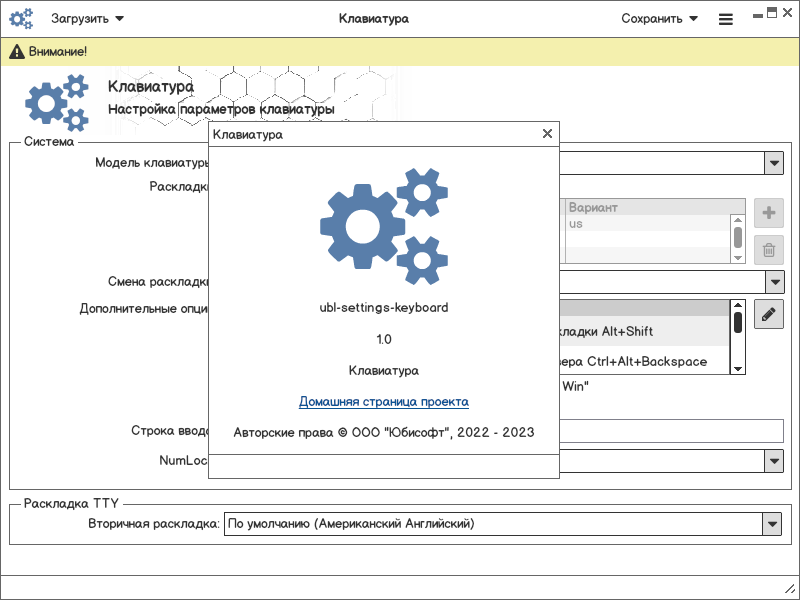Open the Домашняя страница проекта link
Screen dimensions: 800x600
tap(383, 402)
